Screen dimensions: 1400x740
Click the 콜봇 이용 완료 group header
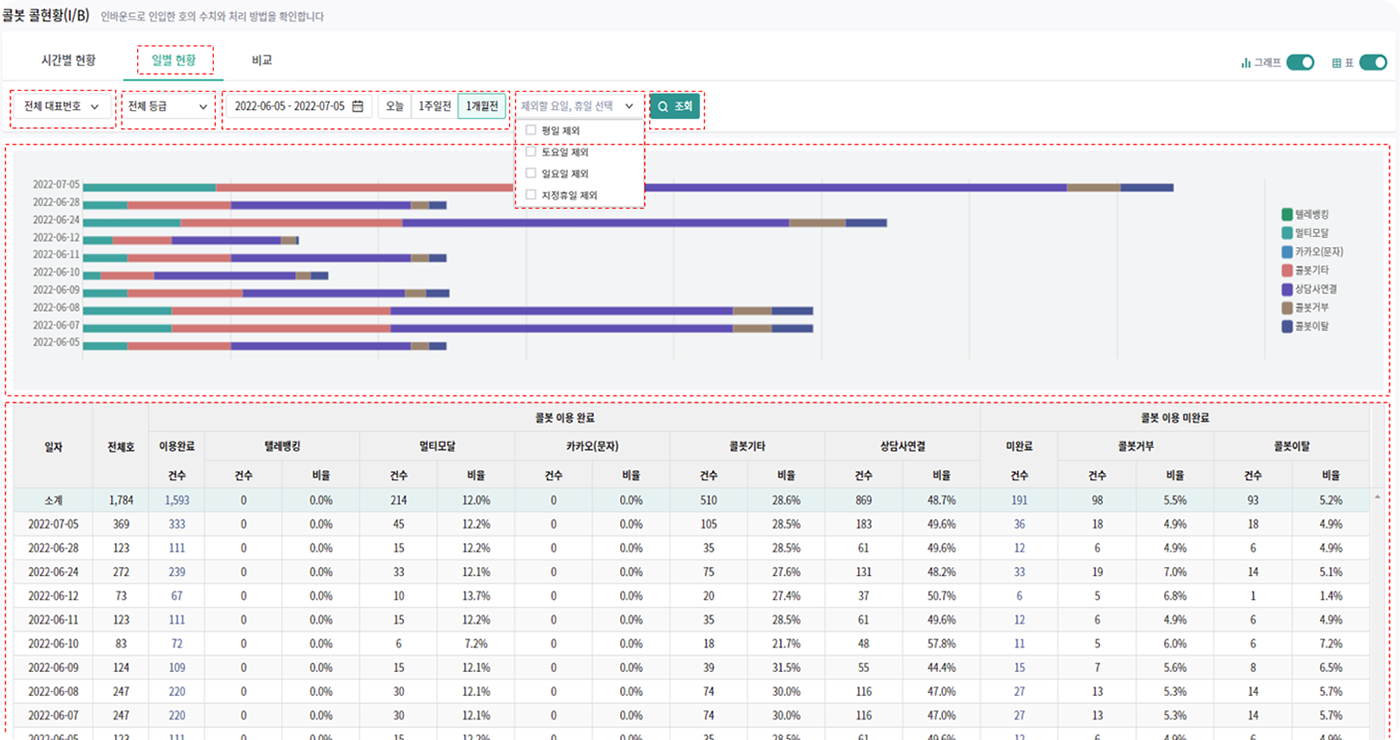564,418
